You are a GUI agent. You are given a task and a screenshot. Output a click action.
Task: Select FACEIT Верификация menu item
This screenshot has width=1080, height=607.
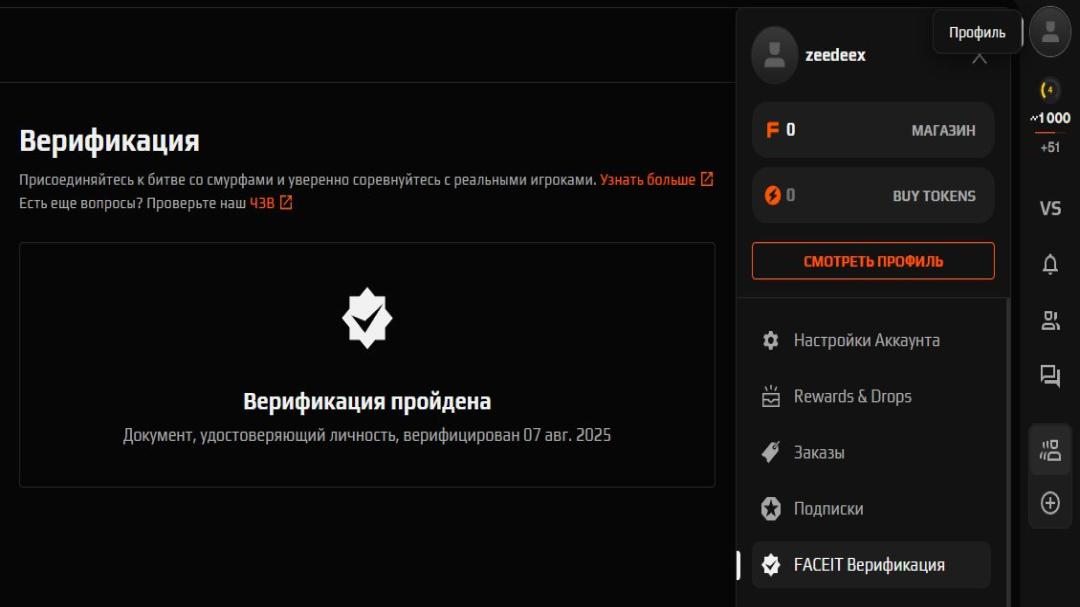pyautogui.click(x=871, y=565)
